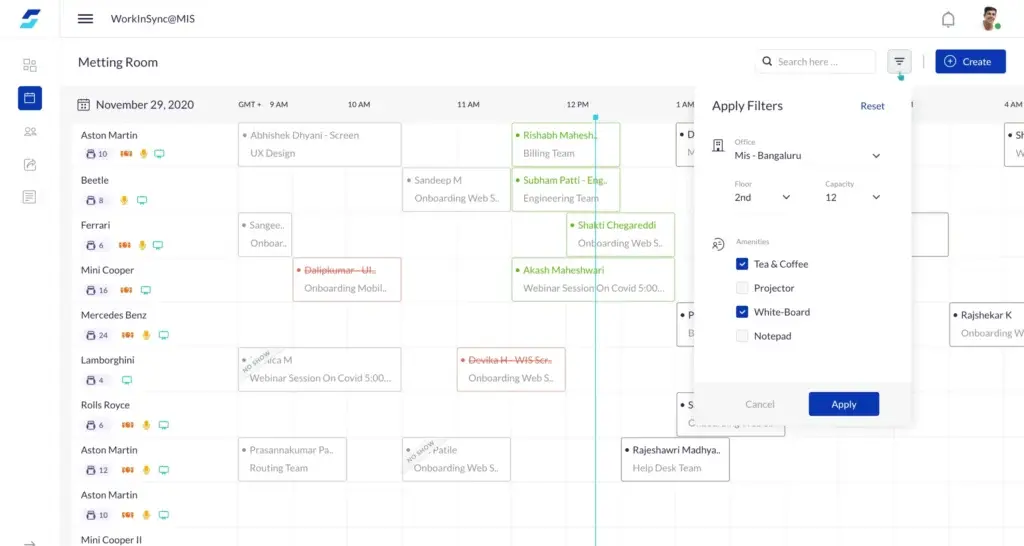This screenshot has width=1024, height=546.
Task: Select the Mini Cooper II room name
Action: click(111, 540)
